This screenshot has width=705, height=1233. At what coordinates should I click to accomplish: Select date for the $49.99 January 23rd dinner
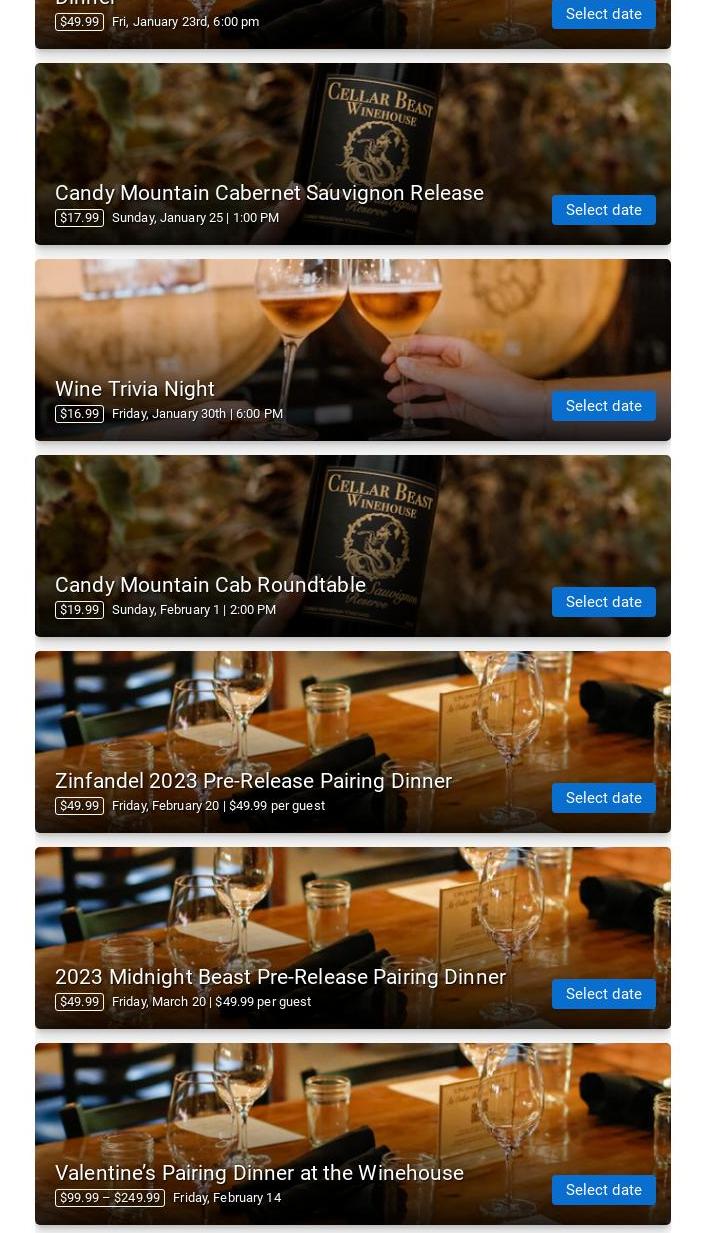(603, 14)
